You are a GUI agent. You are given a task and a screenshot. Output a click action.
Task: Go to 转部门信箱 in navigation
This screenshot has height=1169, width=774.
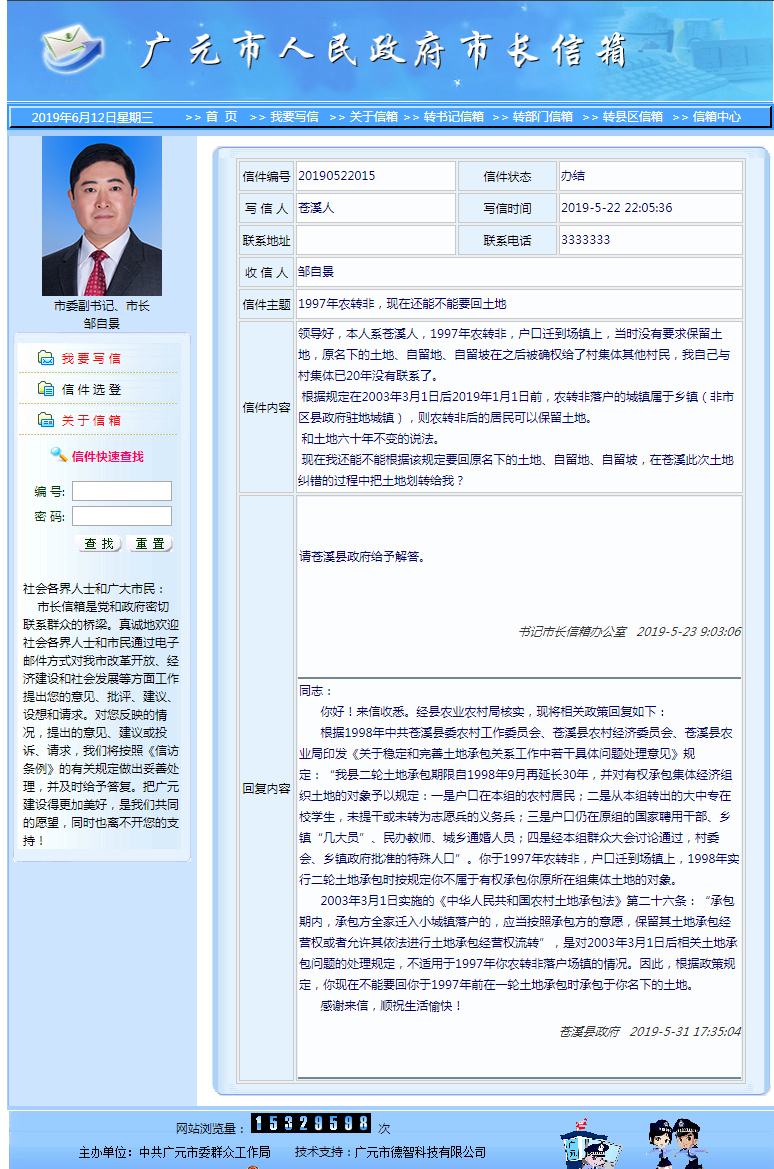[543, 116]
